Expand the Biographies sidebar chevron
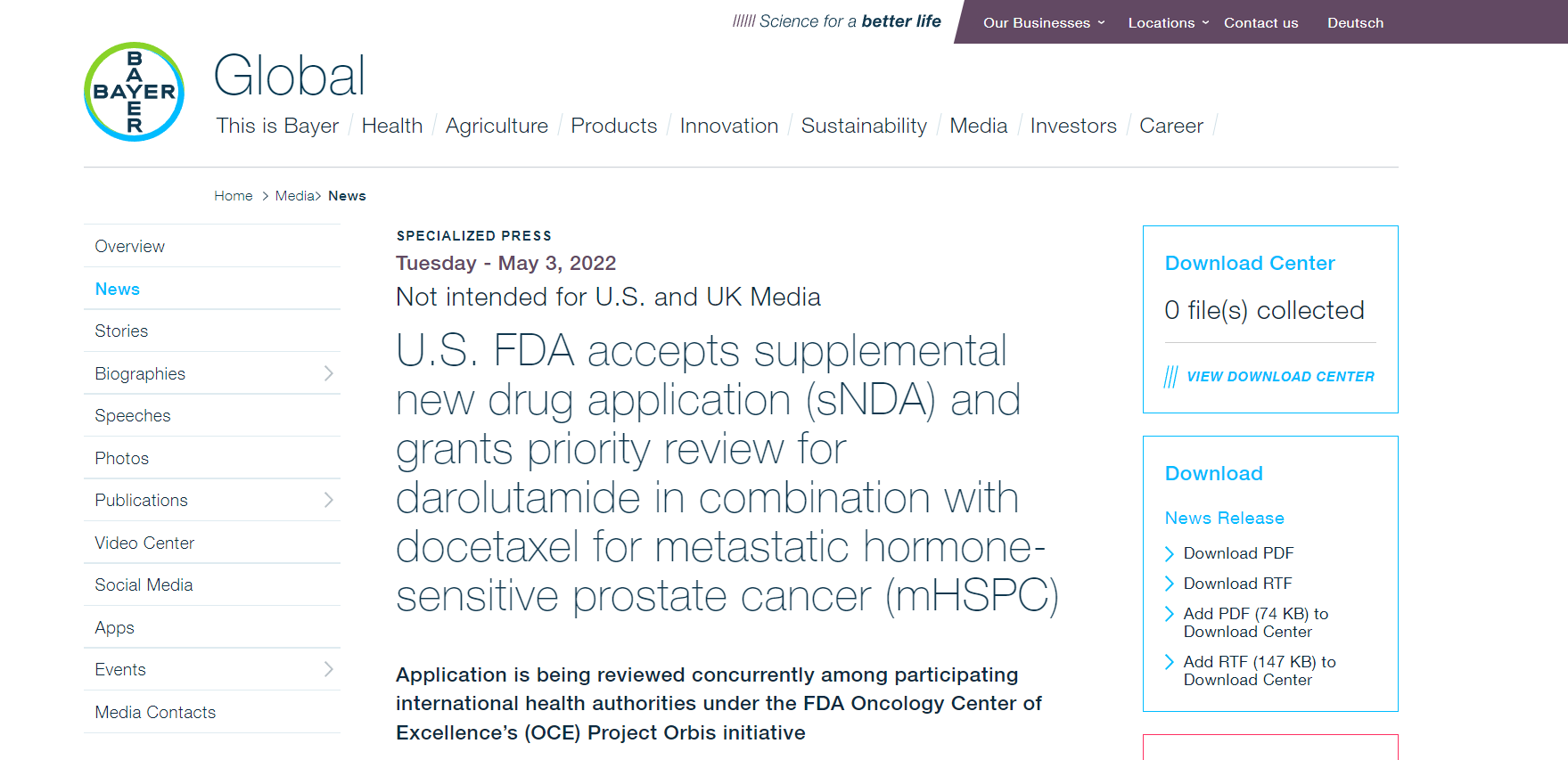 tap(328, 373)
